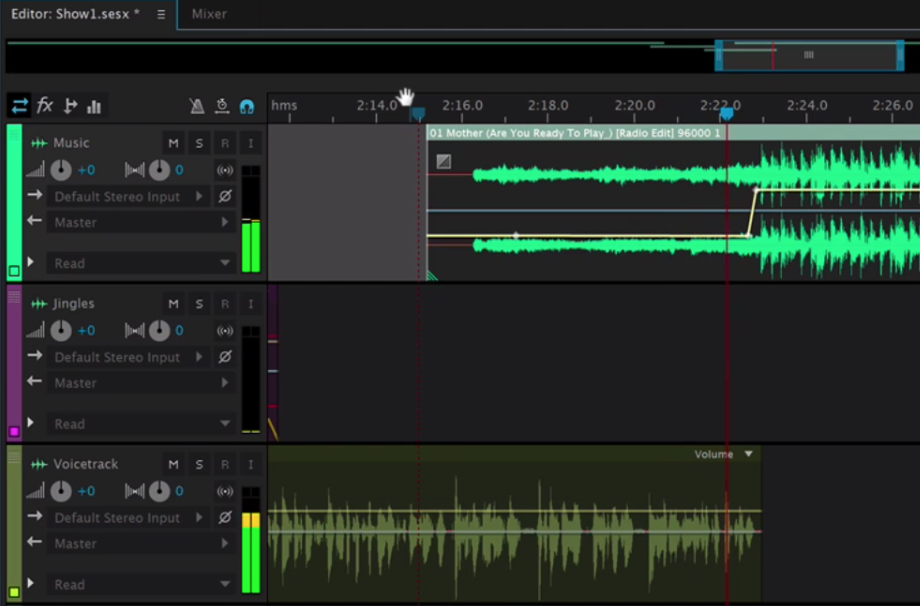Screen dimensions: 920x606
Task: Click the Voicetrack pan knob
Action: (x=159, y=492)
